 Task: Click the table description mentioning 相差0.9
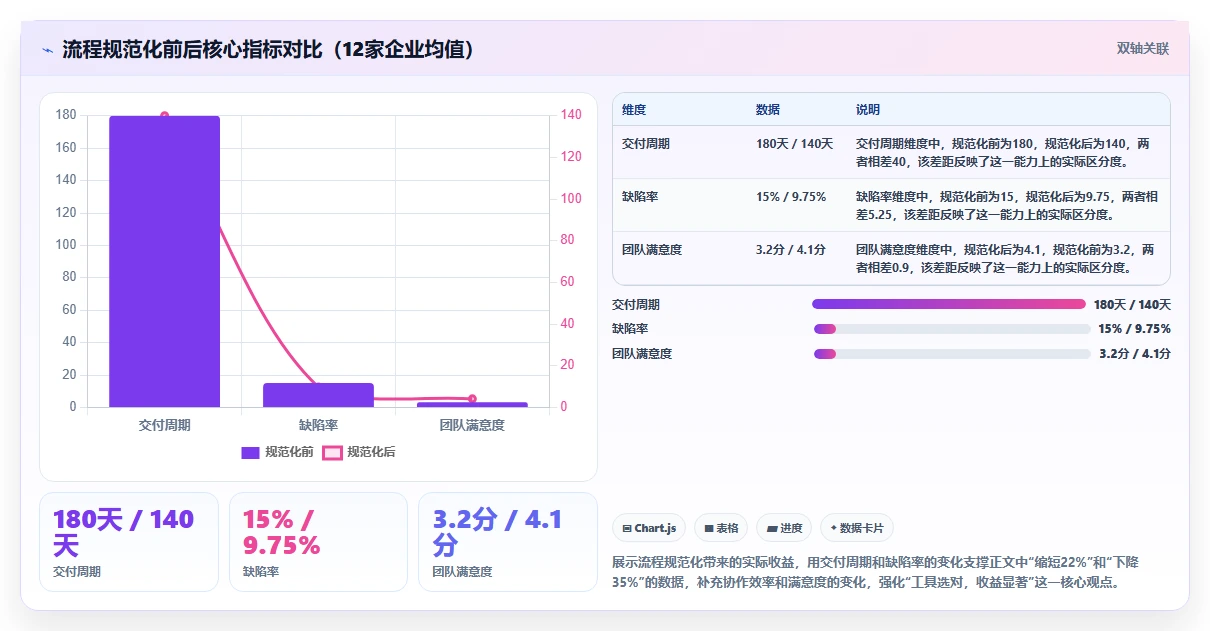[x=1009, y=258]
